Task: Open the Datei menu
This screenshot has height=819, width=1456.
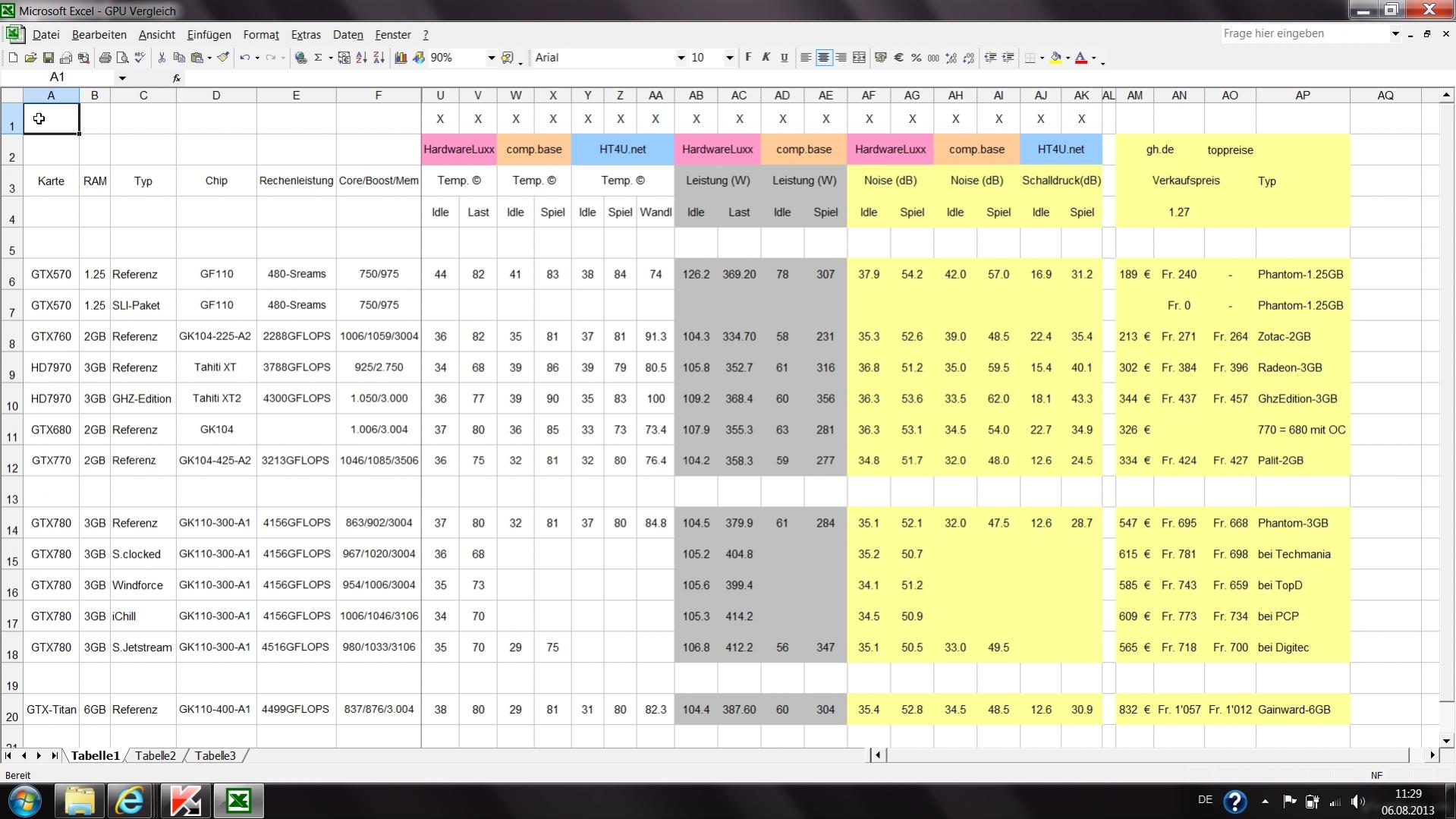Action: 46,35
